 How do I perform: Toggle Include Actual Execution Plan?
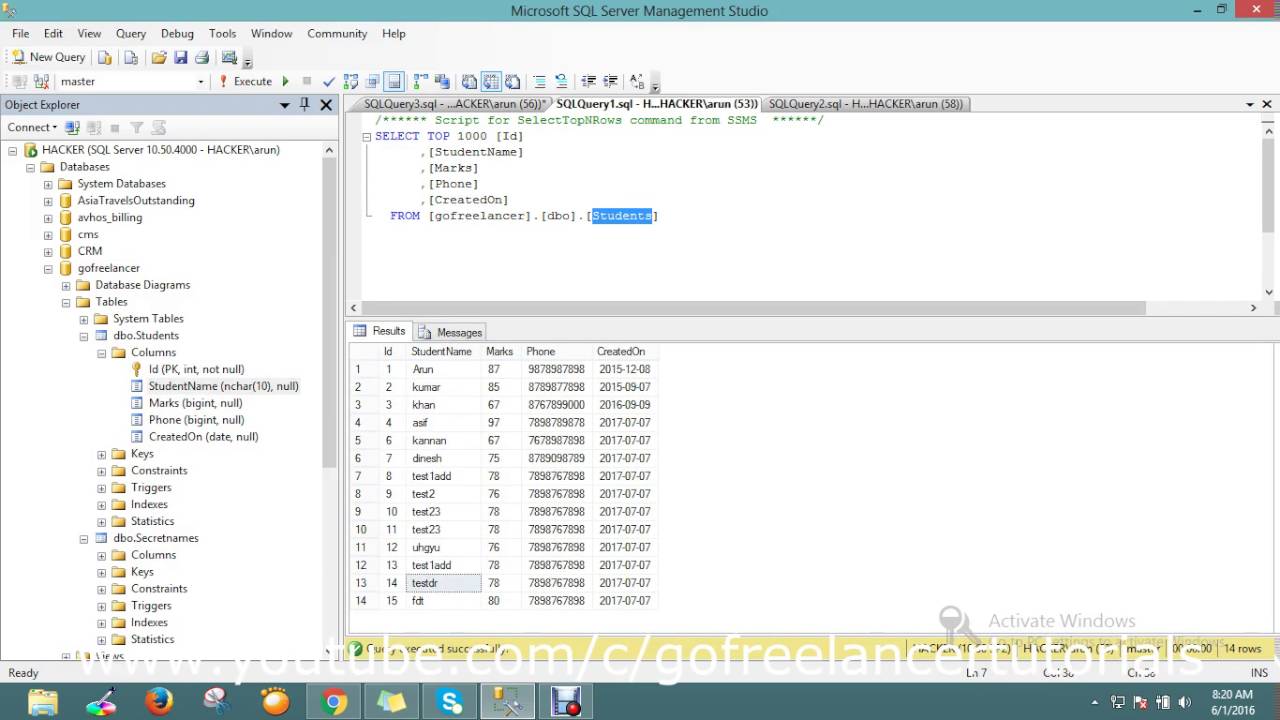click(x=420, y=81)
